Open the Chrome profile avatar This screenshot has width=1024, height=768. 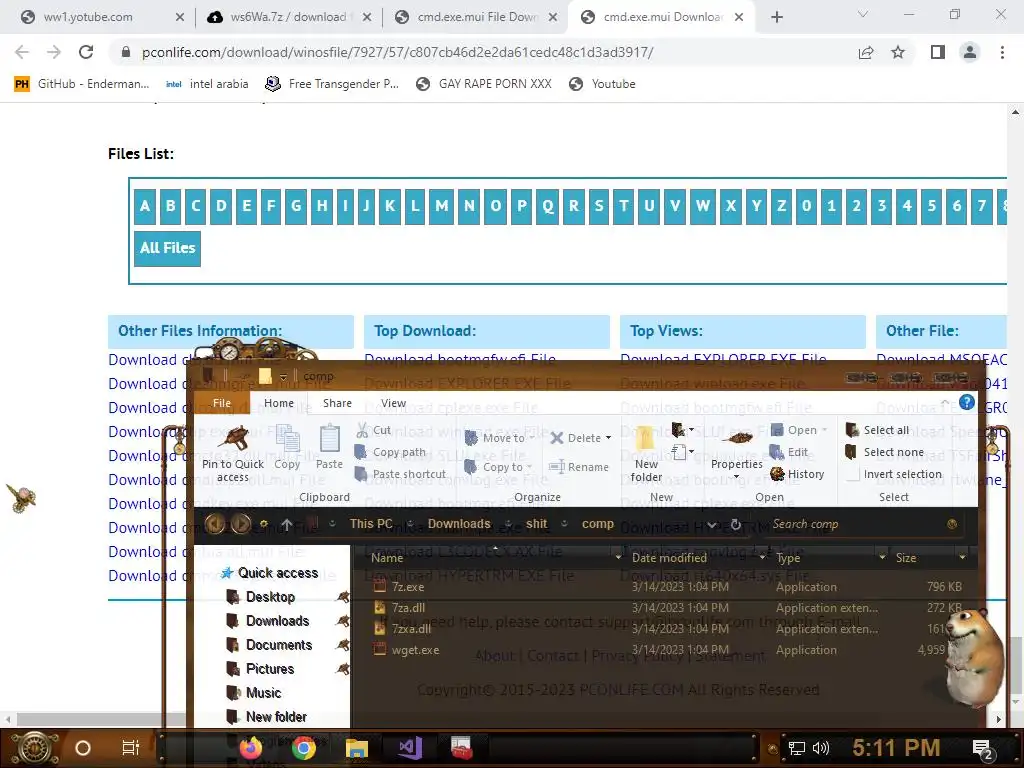tap(970, 52)
